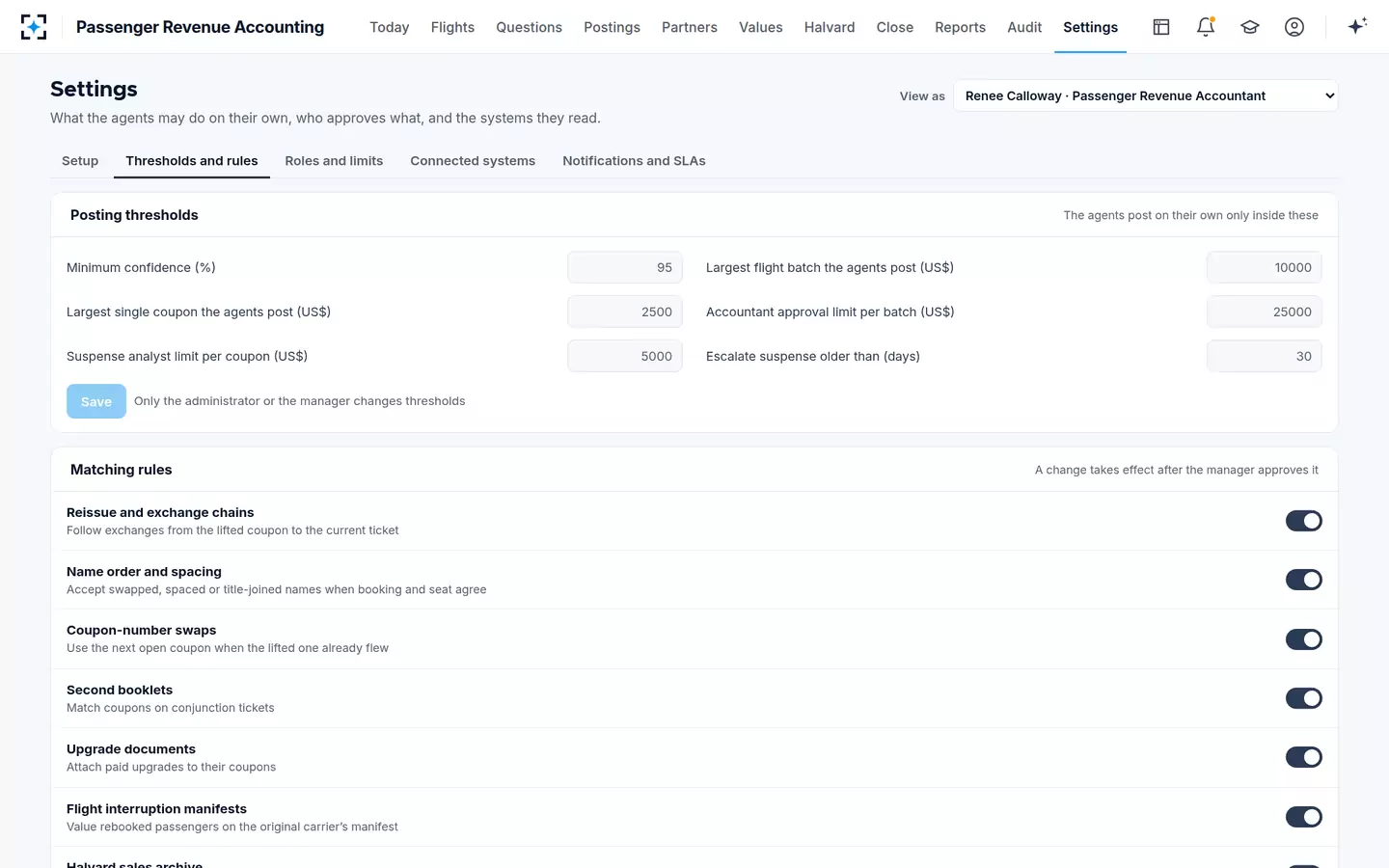Open the notifications bell
The height and width of the screenshot is (868, 1389).
pyautogui.click(x=1206, y=27)
